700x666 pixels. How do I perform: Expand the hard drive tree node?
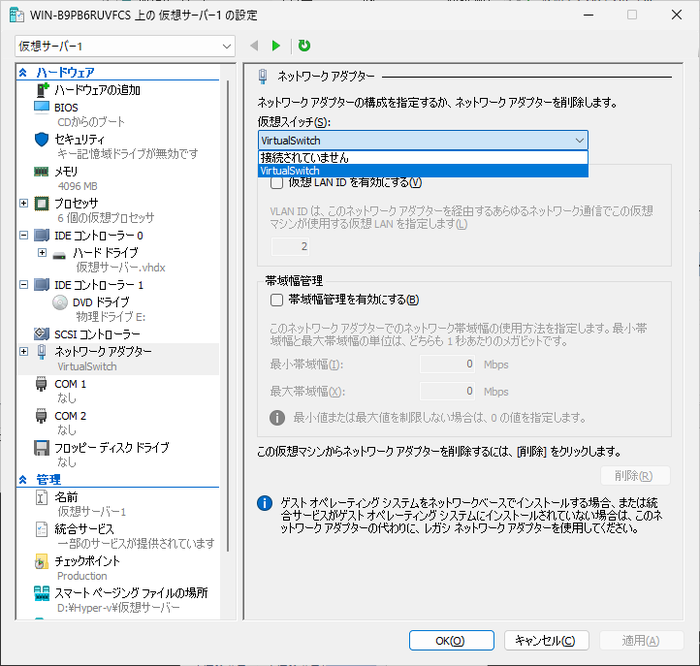[42, 253]
